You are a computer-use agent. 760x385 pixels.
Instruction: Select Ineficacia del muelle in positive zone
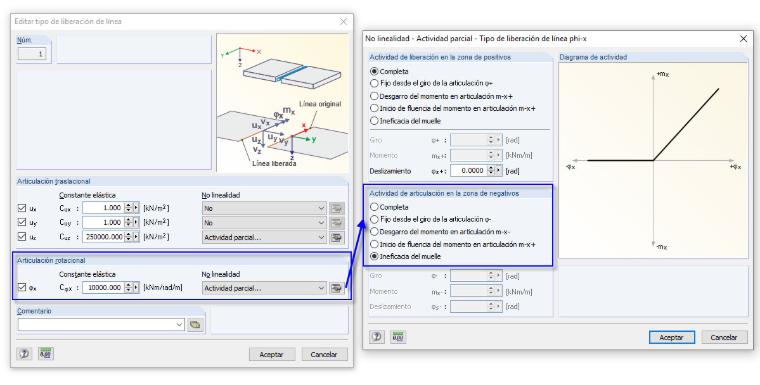pyautogui.click(x=374, y=121)
